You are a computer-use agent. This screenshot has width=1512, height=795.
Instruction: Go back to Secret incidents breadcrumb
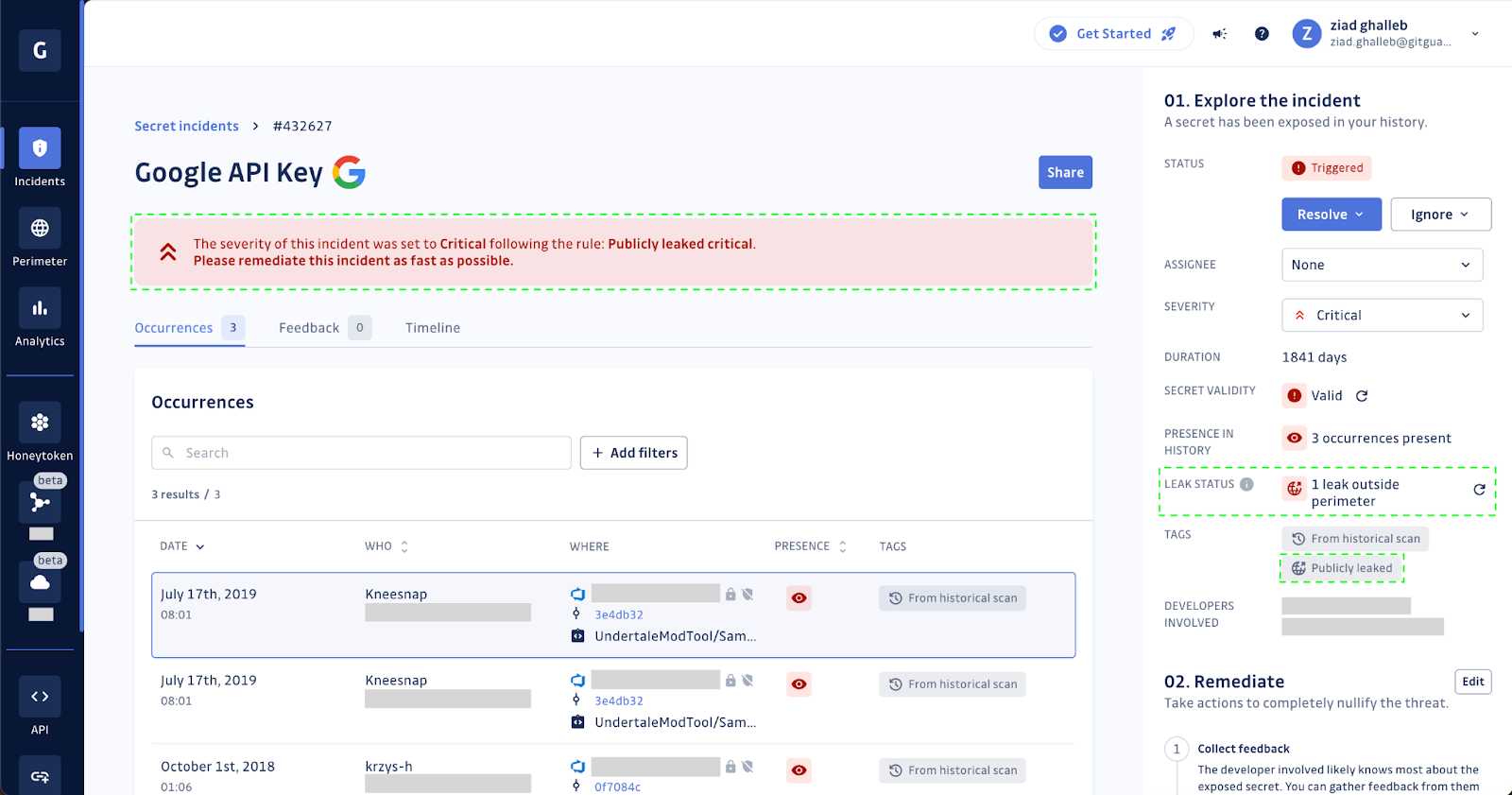point(186,126)
